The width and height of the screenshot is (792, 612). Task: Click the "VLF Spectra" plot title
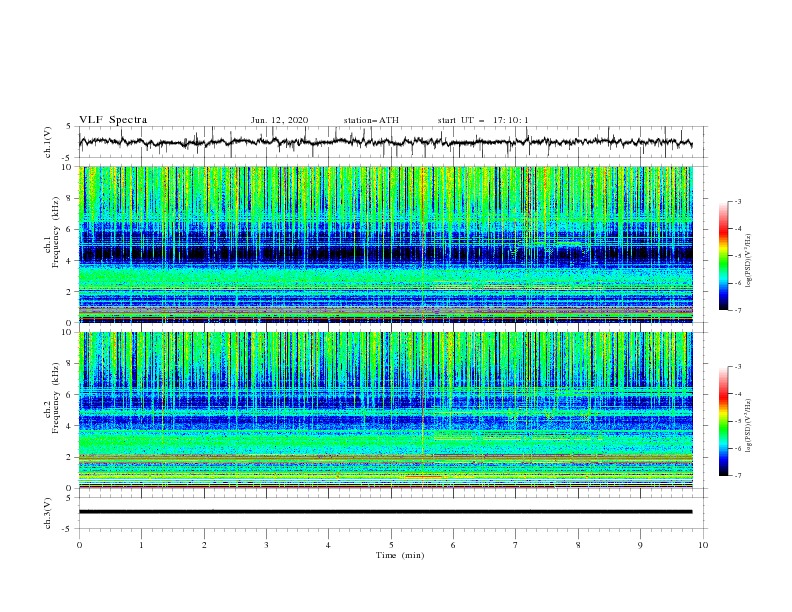[113, 120]
